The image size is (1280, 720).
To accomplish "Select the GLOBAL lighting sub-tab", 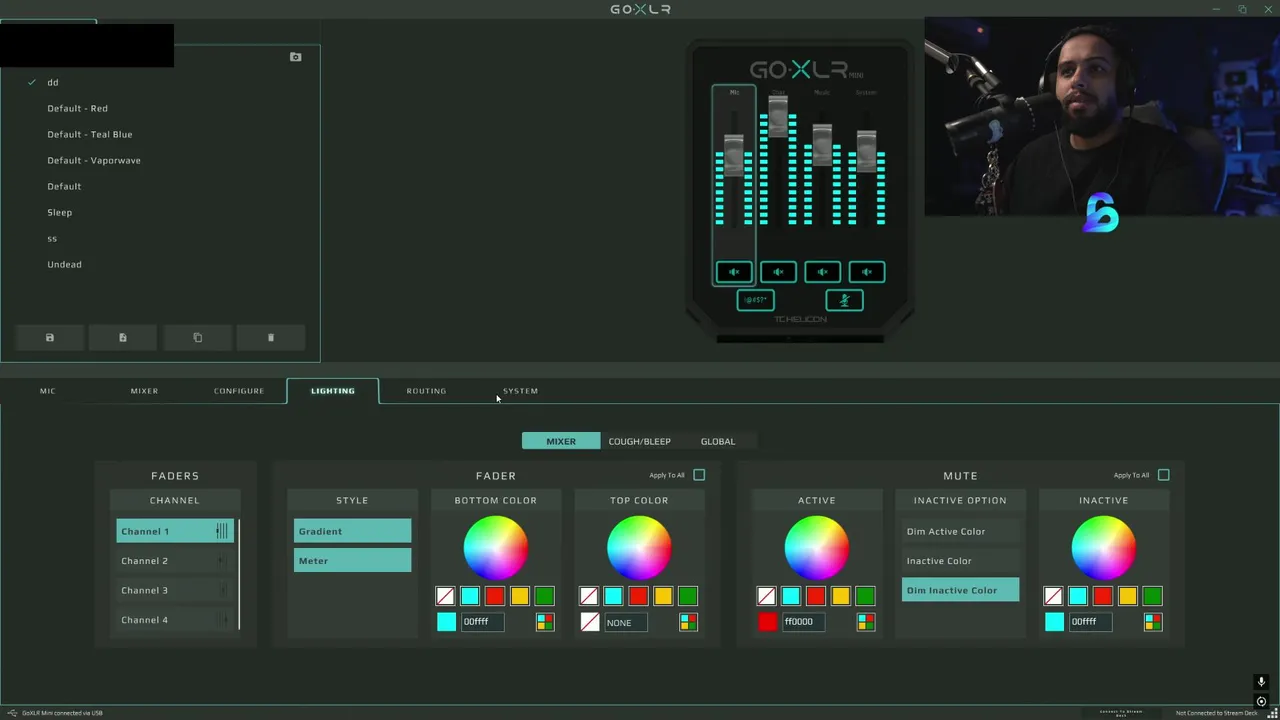I will (x=718, y=441).
